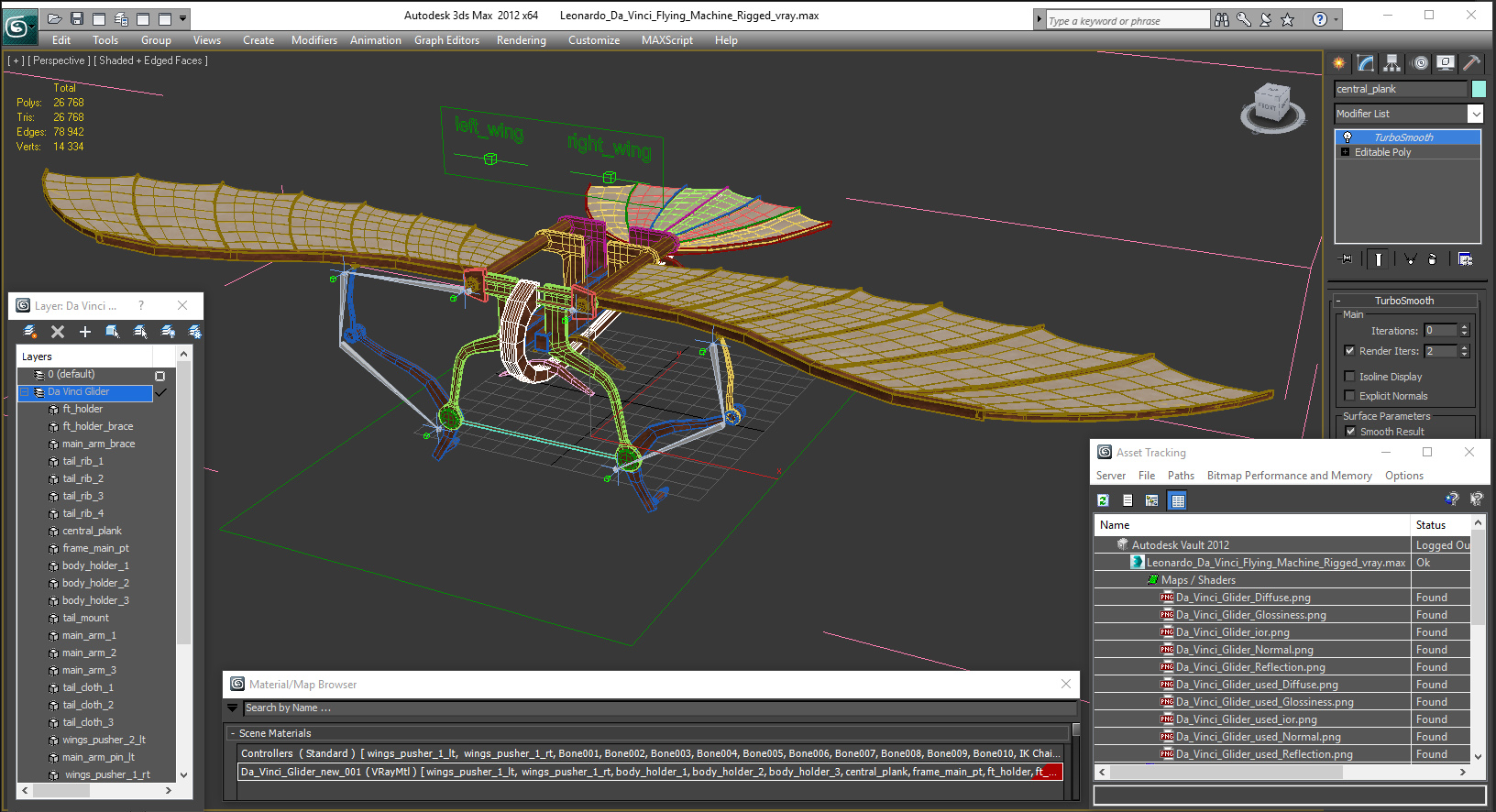The image size is (1496, 812).
Task: Click Hide/Unhide All Layers icon
Action: (168, 332)
